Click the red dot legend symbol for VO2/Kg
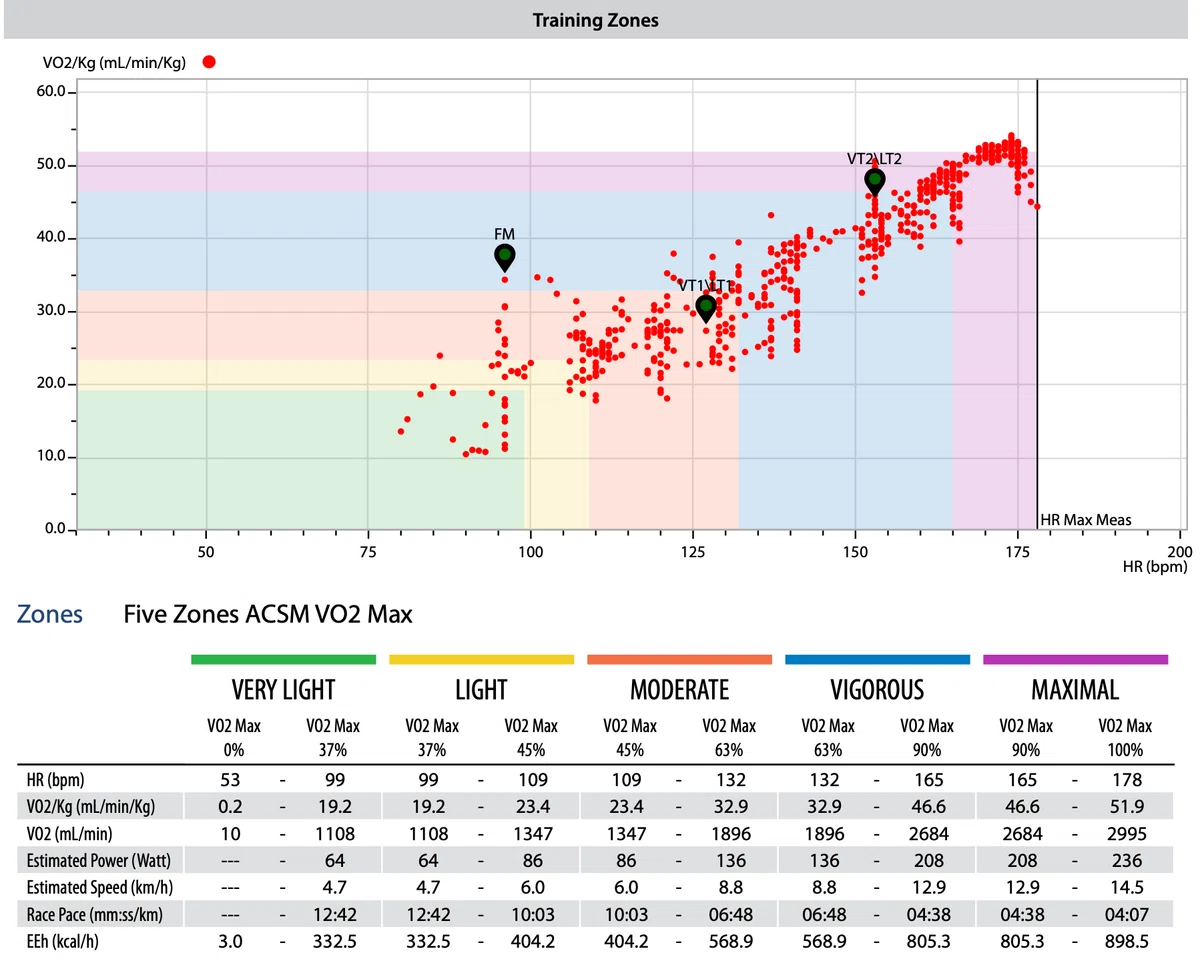Image resolution: width=1200 pixels, height=973 pixels. coord(209,62)
